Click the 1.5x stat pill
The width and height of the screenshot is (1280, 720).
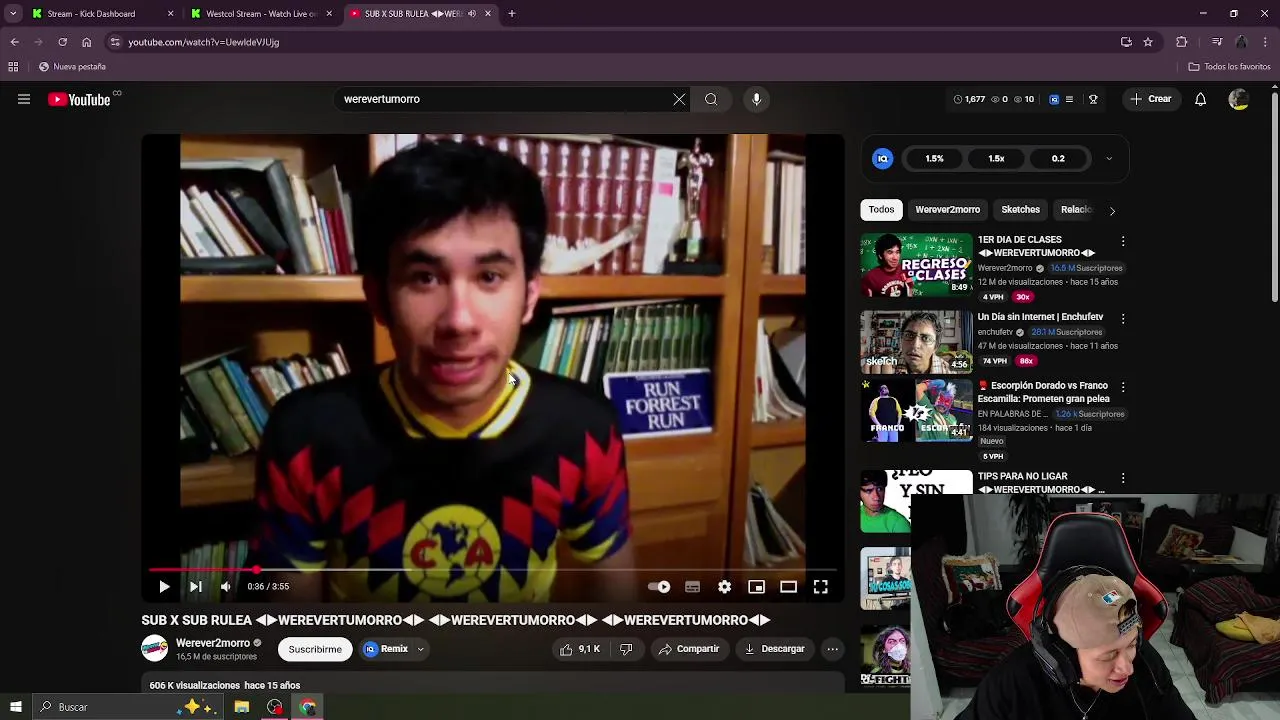click(996, 158)
